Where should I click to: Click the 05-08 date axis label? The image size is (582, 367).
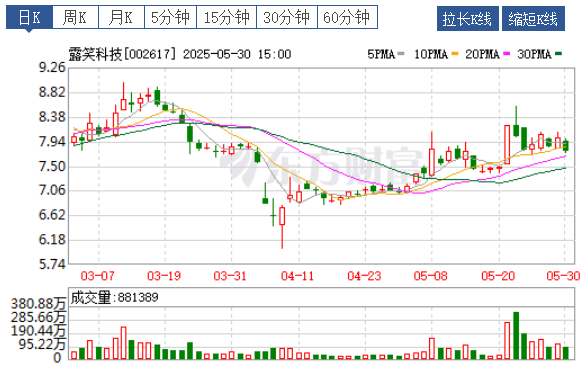point(431,276)
